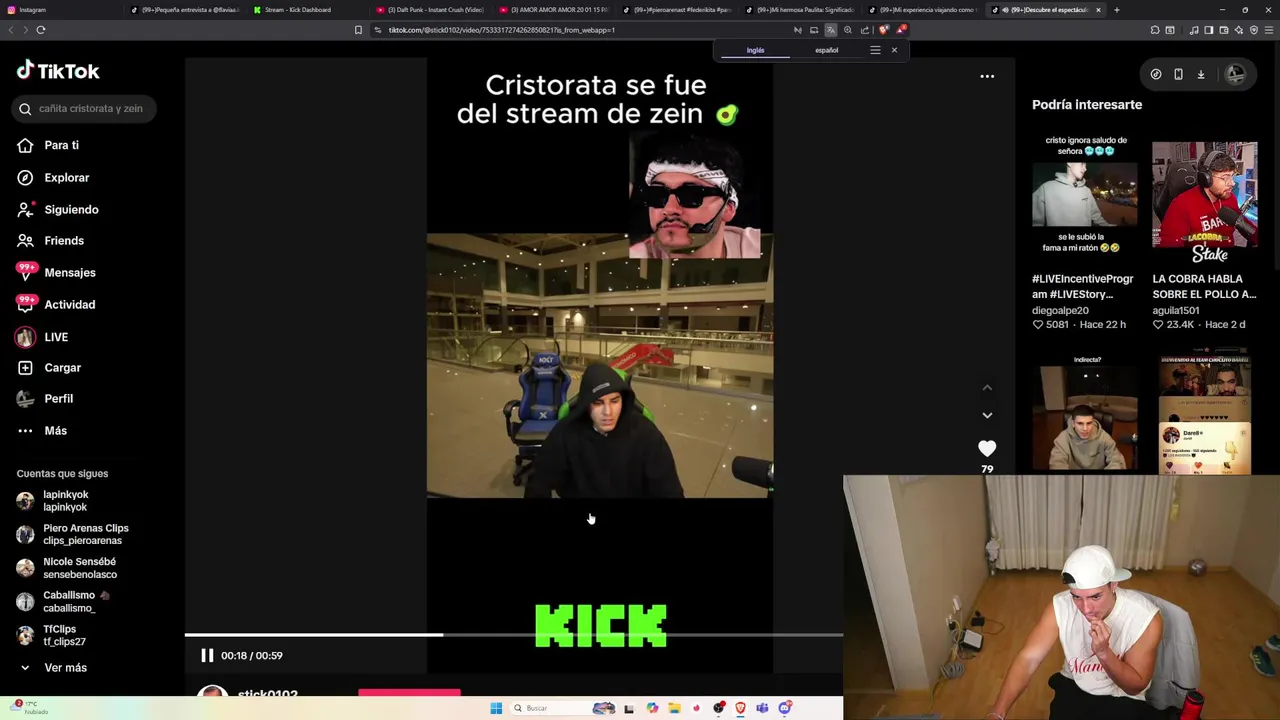Bookmark this page icon

(358, 30)
